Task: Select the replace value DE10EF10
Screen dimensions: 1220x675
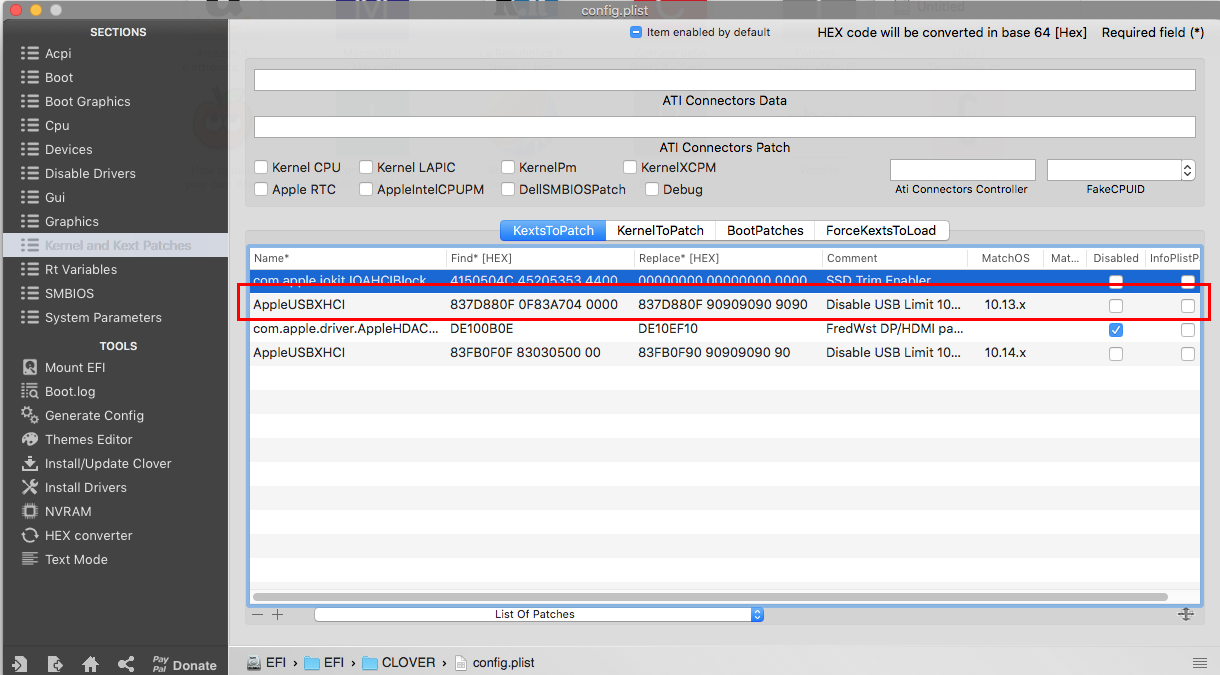Action: click(x=668, y=329)
